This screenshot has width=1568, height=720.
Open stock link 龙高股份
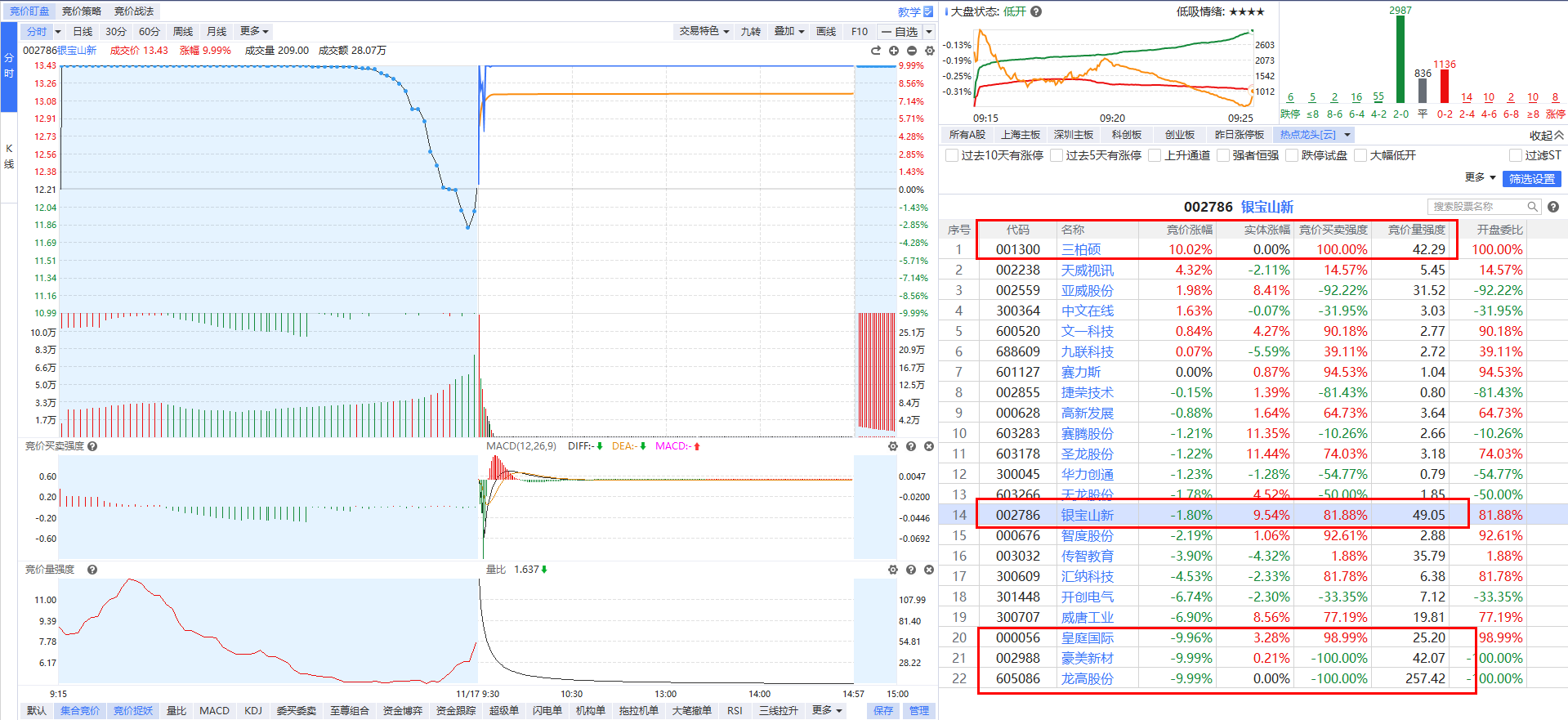pyautogui.click(x=1088, y=678)
